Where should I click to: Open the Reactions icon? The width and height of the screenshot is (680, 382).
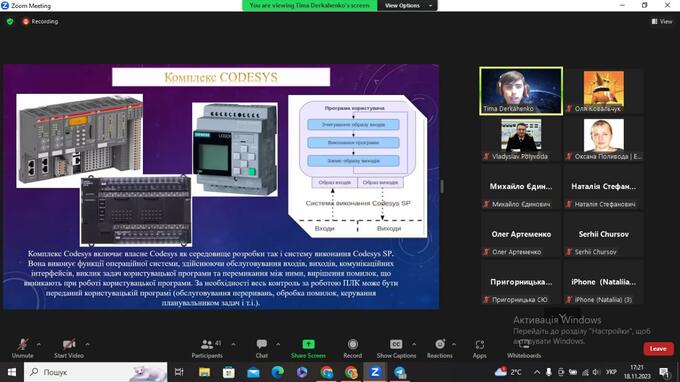pos(440,344)
